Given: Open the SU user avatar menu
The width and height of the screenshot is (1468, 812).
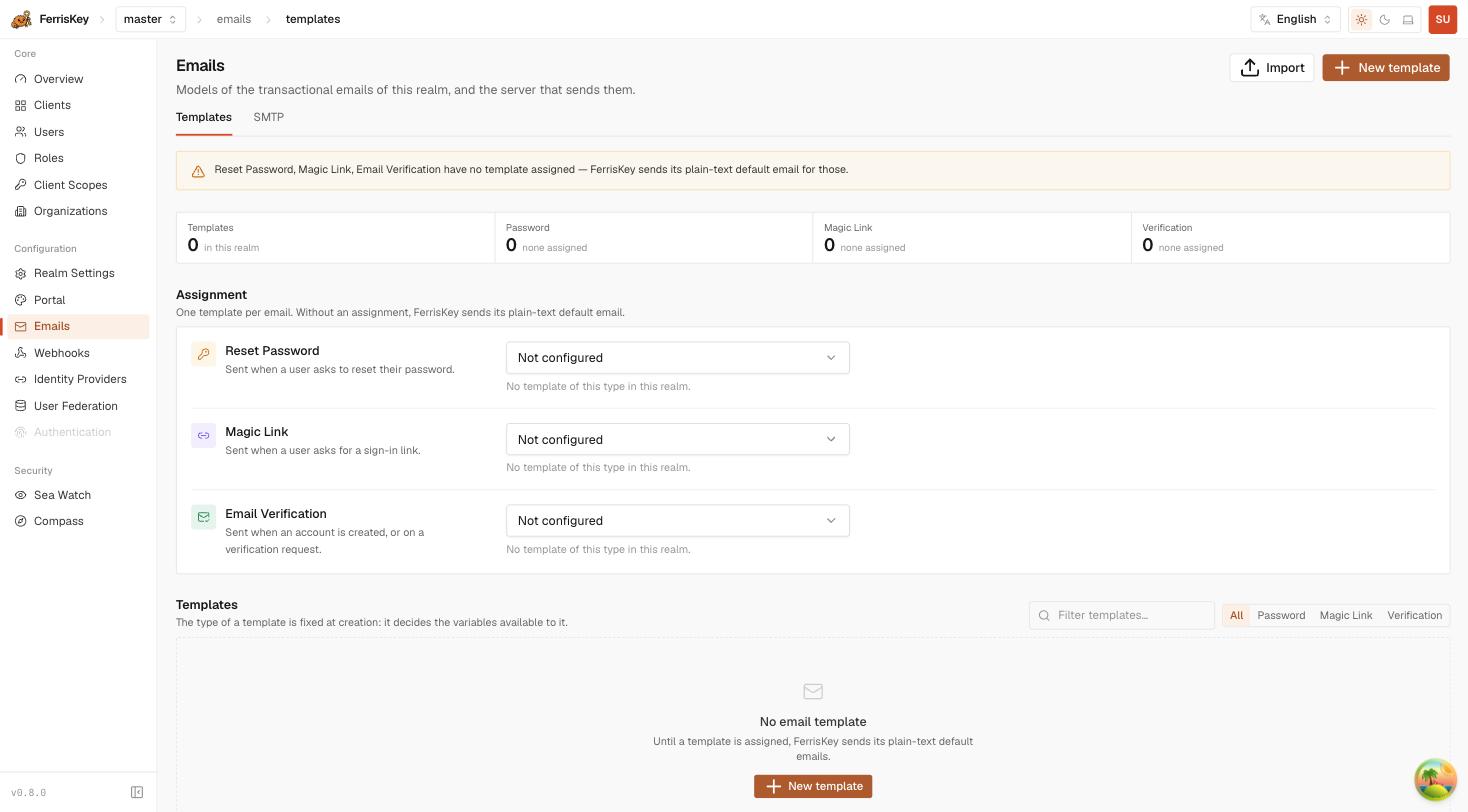Looking at the screenshot, I should click(x=1442, y=19).
